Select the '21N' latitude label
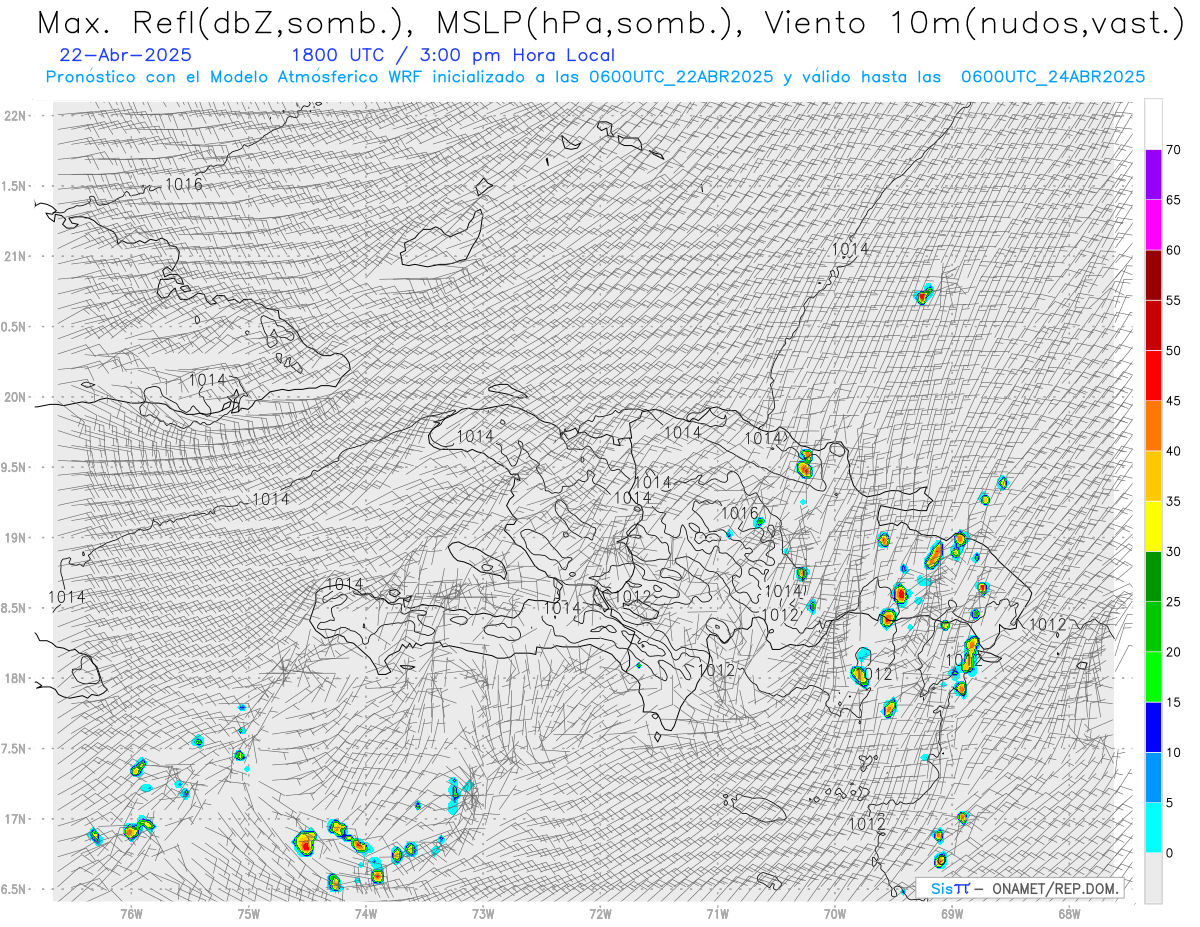 pos(15,256)
